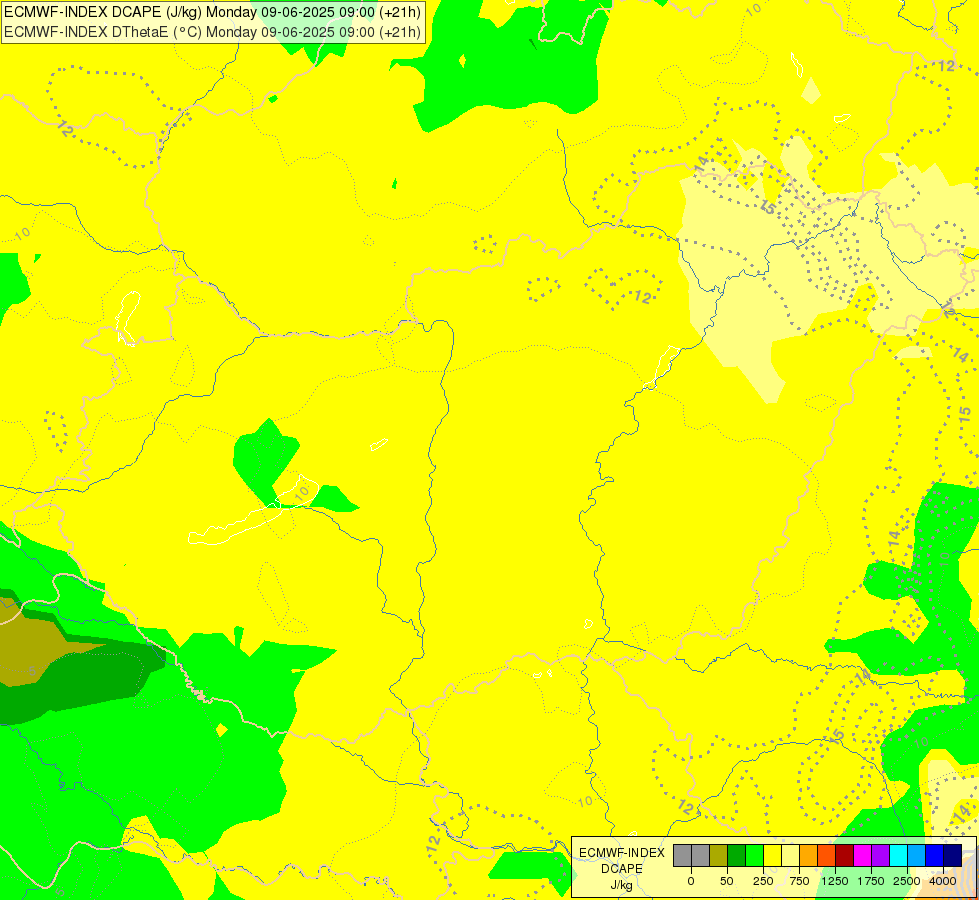Screen dimensions: 979x900
Task: Click the 4000 tick value on the legend
Action: [x=943, y=881]
